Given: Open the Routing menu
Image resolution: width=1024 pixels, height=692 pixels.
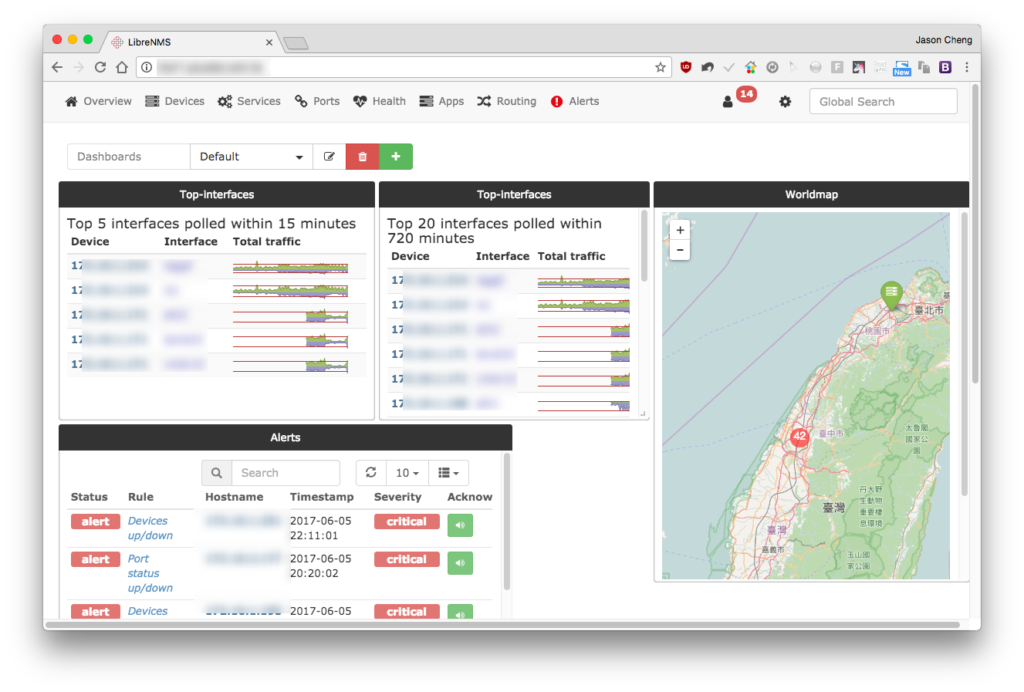Looking at the screenshot, I should pyautogui.click(x=507, y=101).
